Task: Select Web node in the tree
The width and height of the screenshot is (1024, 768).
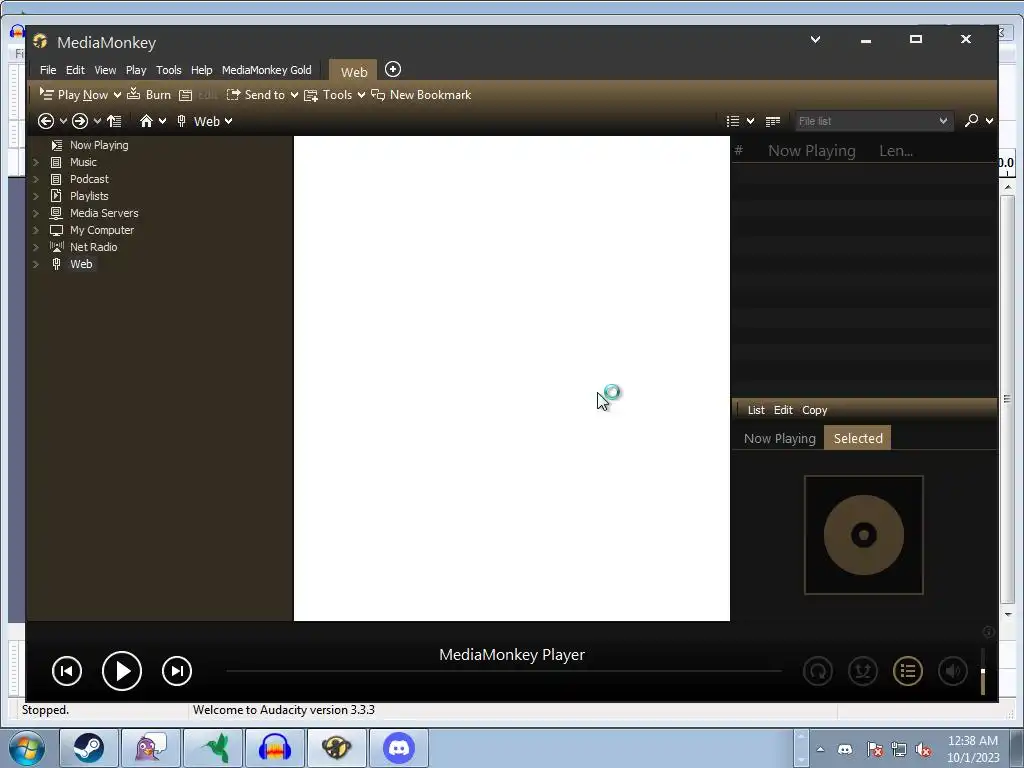Action: [x=81, y=264]
